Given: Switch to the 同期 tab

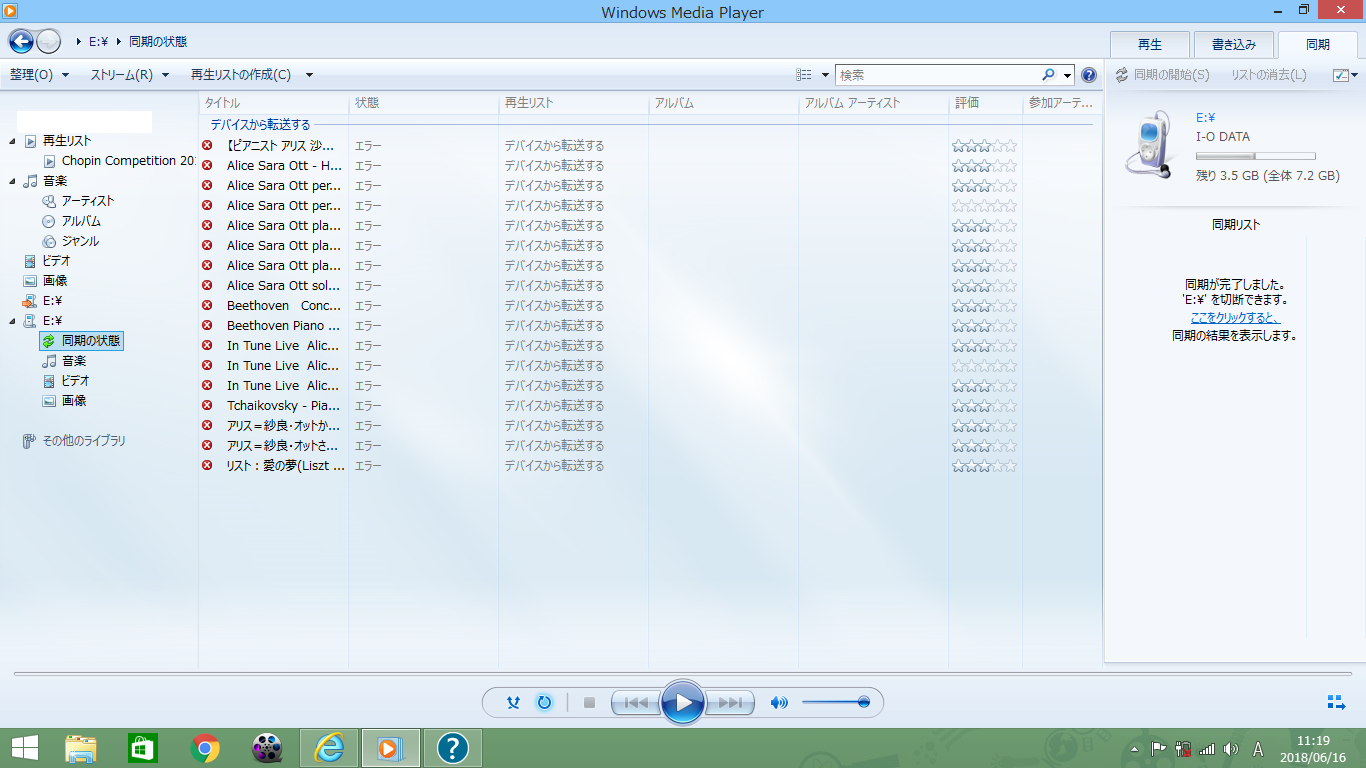Looking at the screenshot, I should click(x=1318, y=45).
